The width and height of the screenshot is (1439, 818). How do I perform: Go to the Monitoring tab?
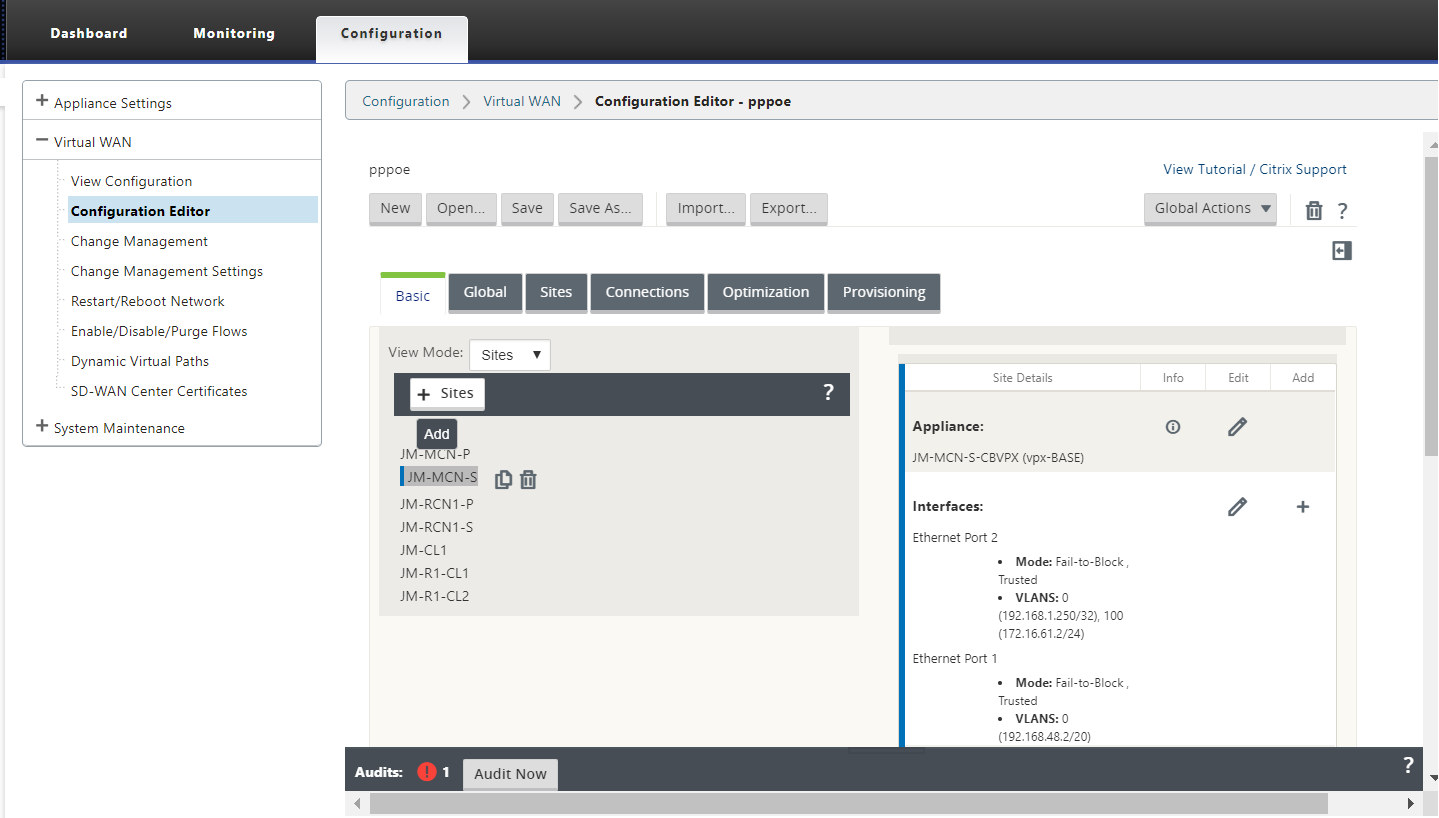point(234,33)
